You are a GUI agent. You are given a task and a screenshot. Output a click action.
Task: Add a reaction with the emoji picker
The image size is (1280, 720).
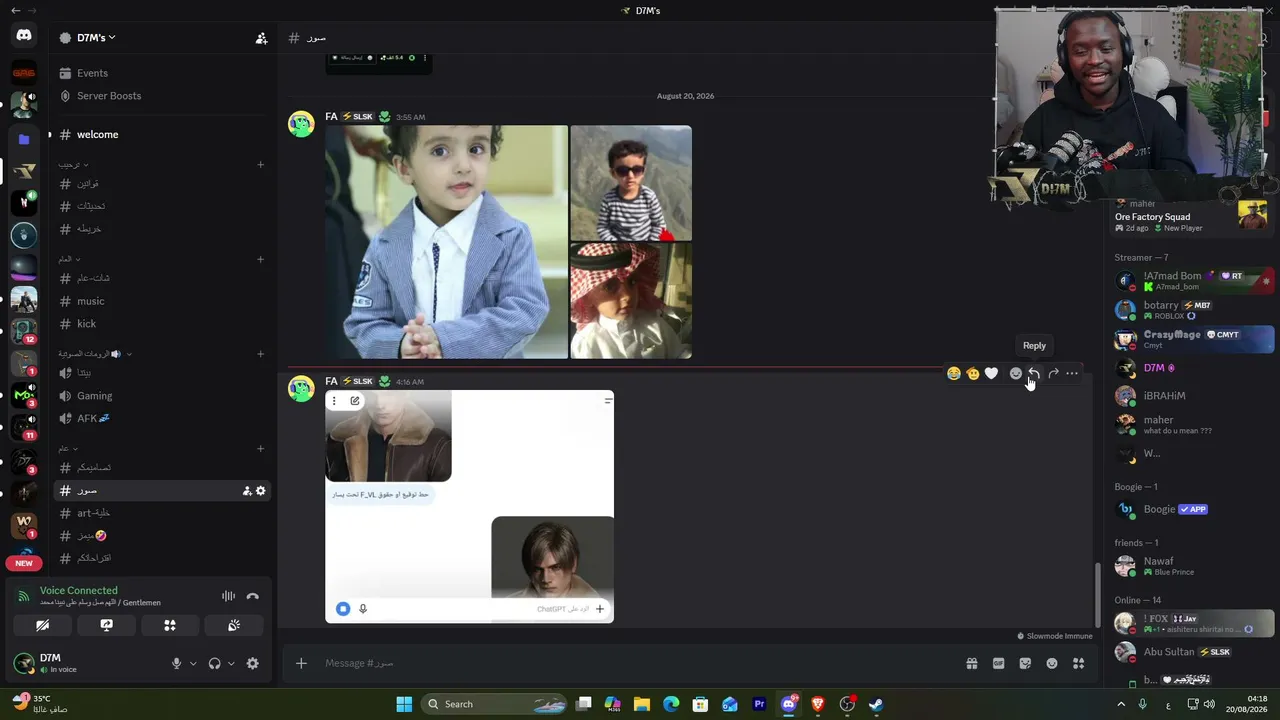1016,374
